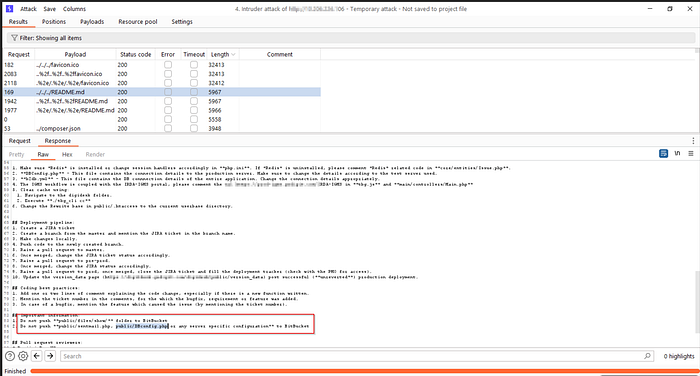
Task: Switch to the Results tab
Action: coord(18,21)
